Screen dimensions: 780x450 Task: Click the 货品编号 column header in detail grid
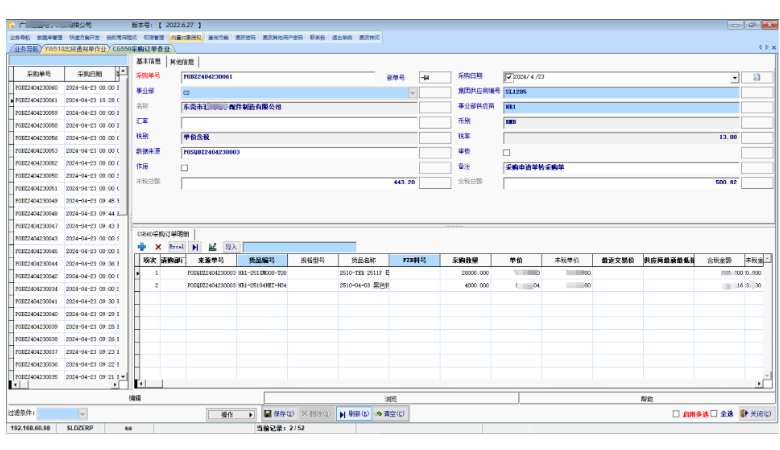point(262,260)
